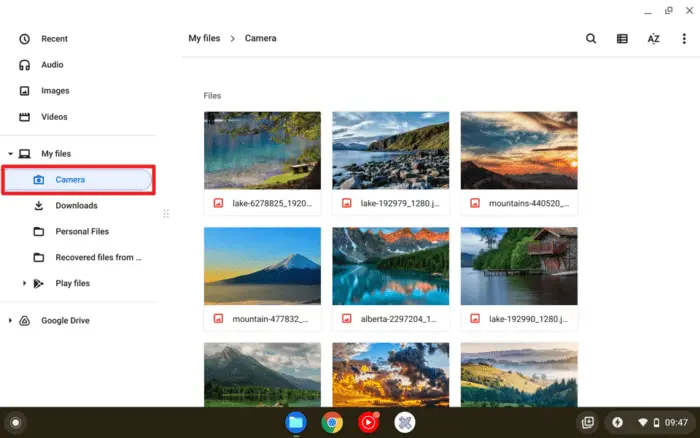Click the Wi-Fi status icon

(642, 422)
